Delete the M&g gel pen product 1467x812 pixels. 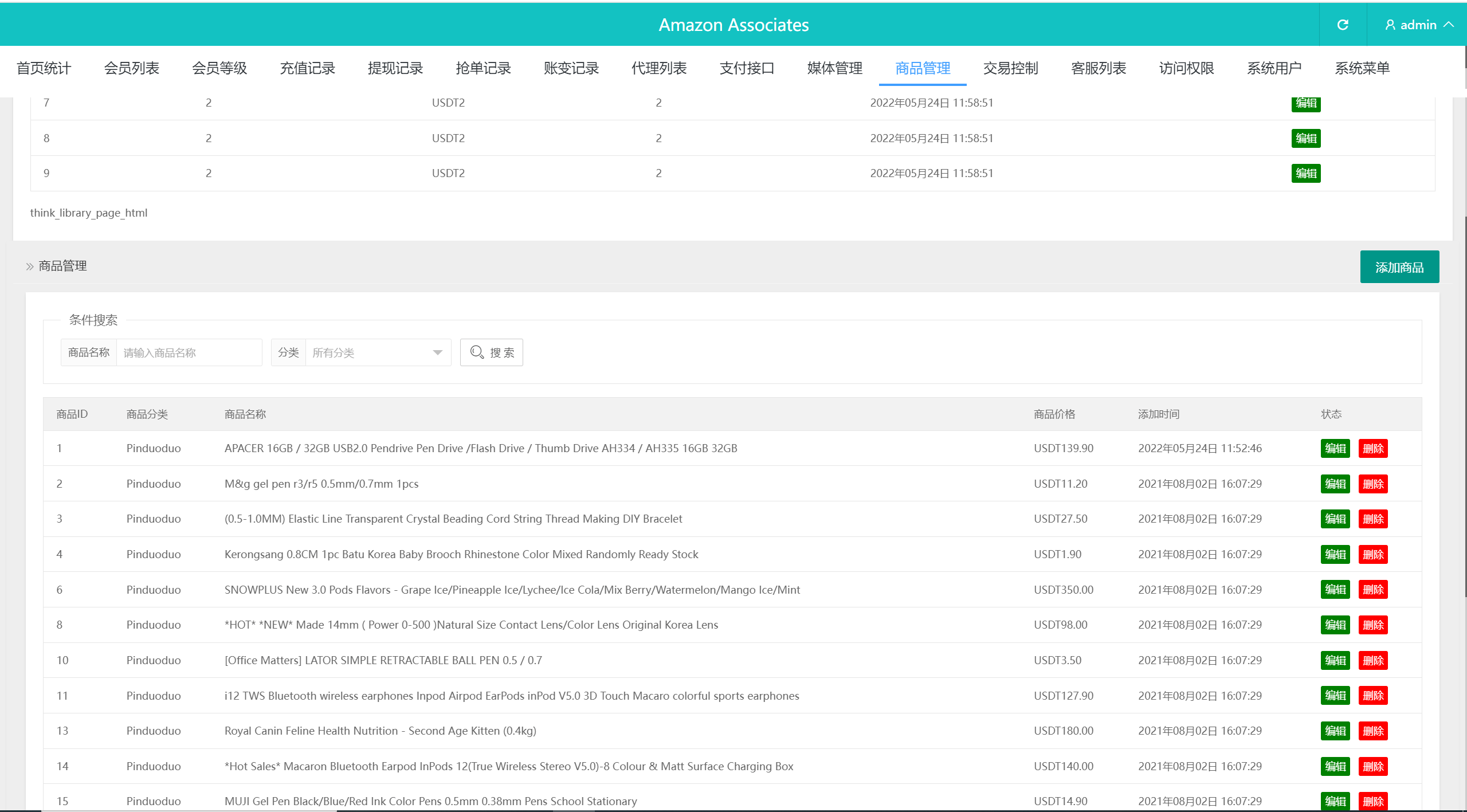click(1372, 484)
